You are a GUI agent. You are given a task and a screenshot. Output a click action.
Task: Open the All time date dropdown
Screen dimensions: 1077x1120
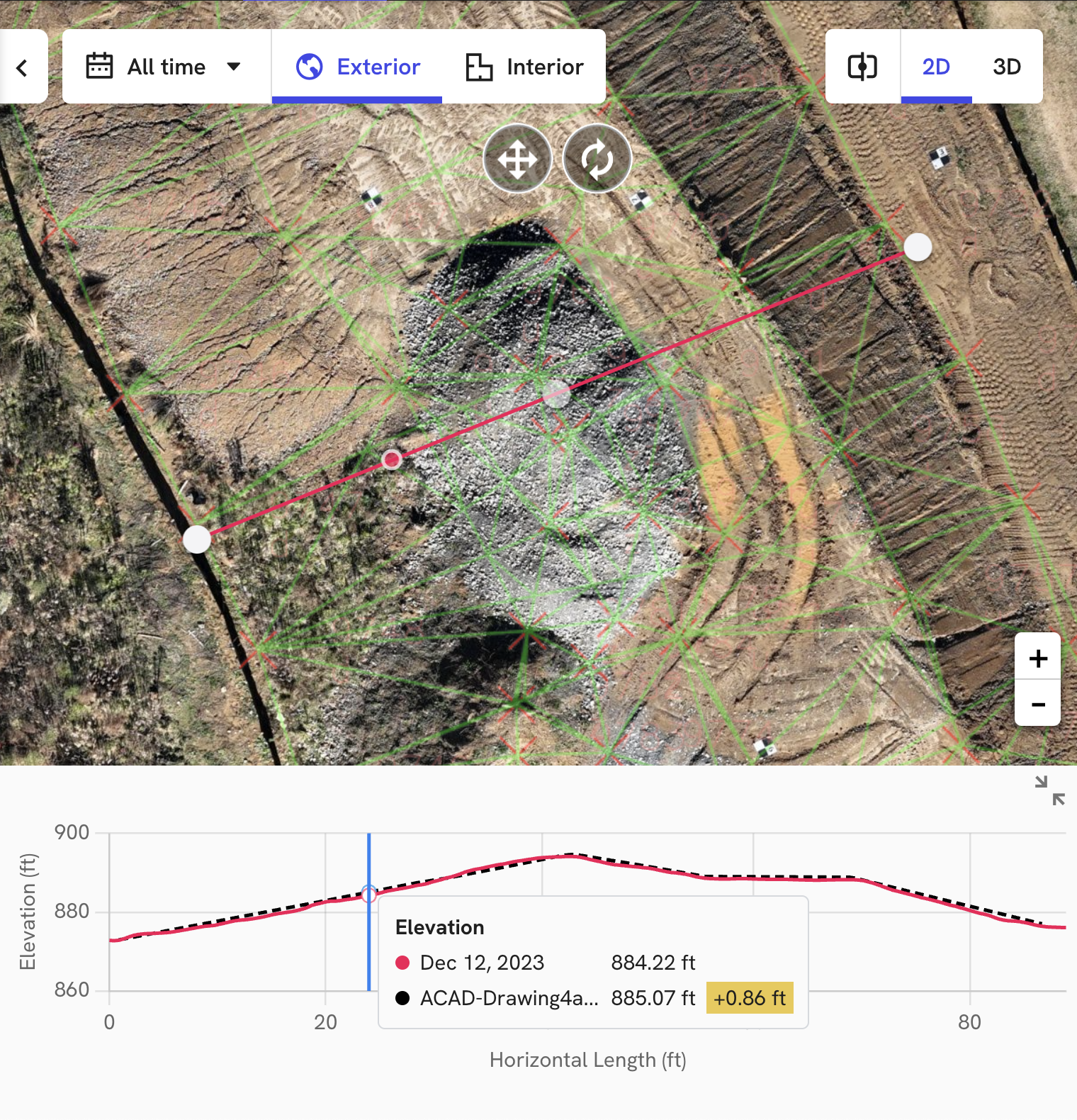[167, 67]
